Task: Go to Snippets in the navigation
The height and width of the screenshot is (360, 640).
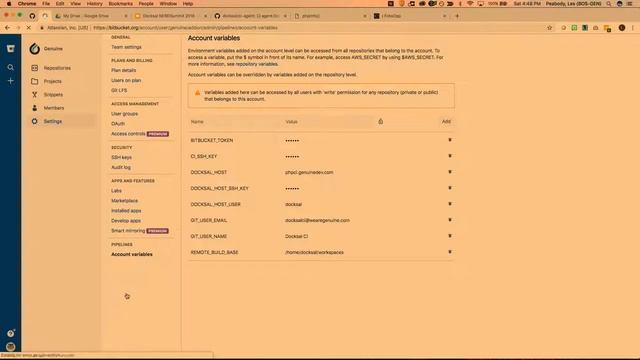Action: coord(53,95)
